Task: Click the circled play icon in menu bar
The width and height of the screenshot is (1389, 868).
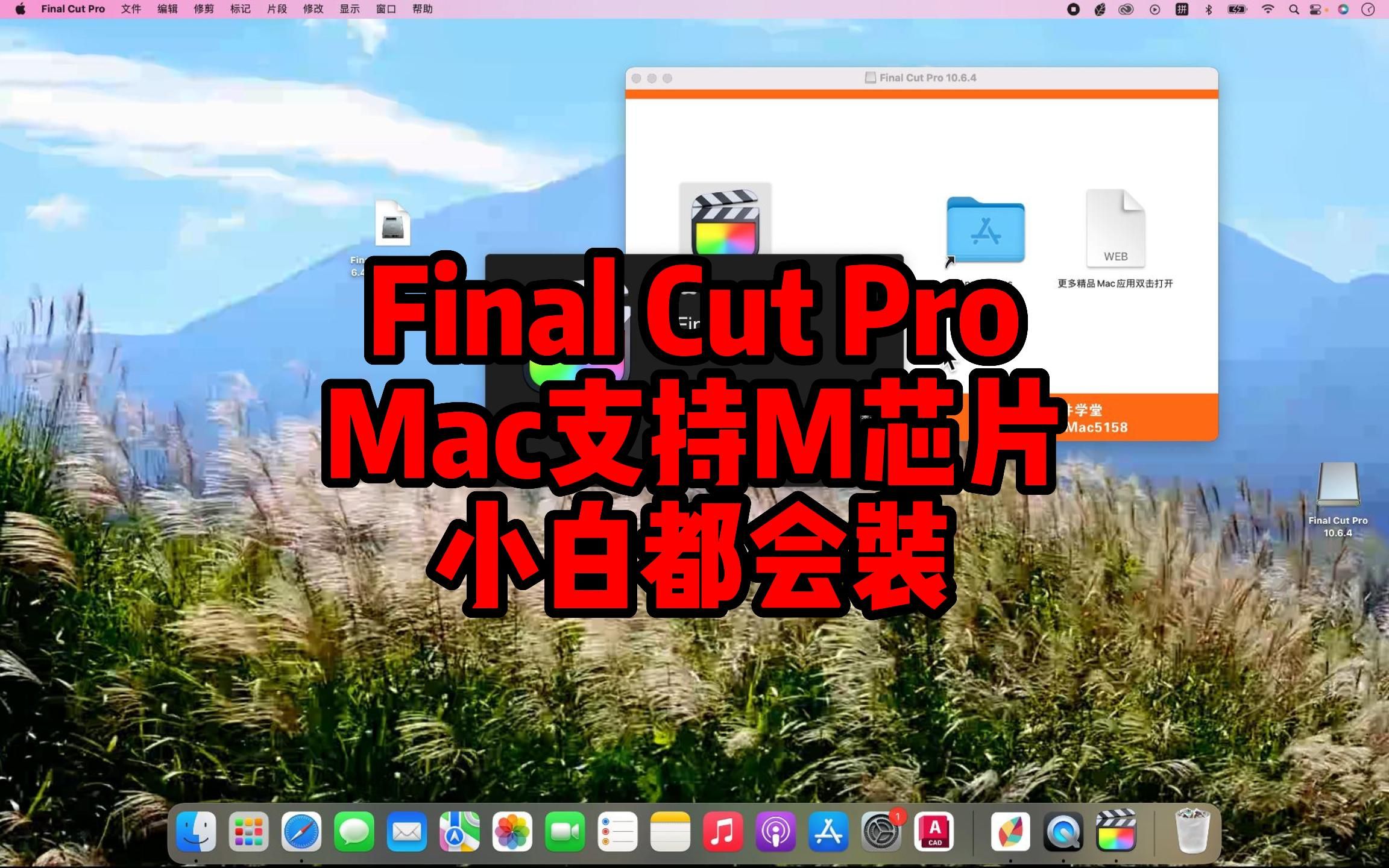Action: (1154, 9)
